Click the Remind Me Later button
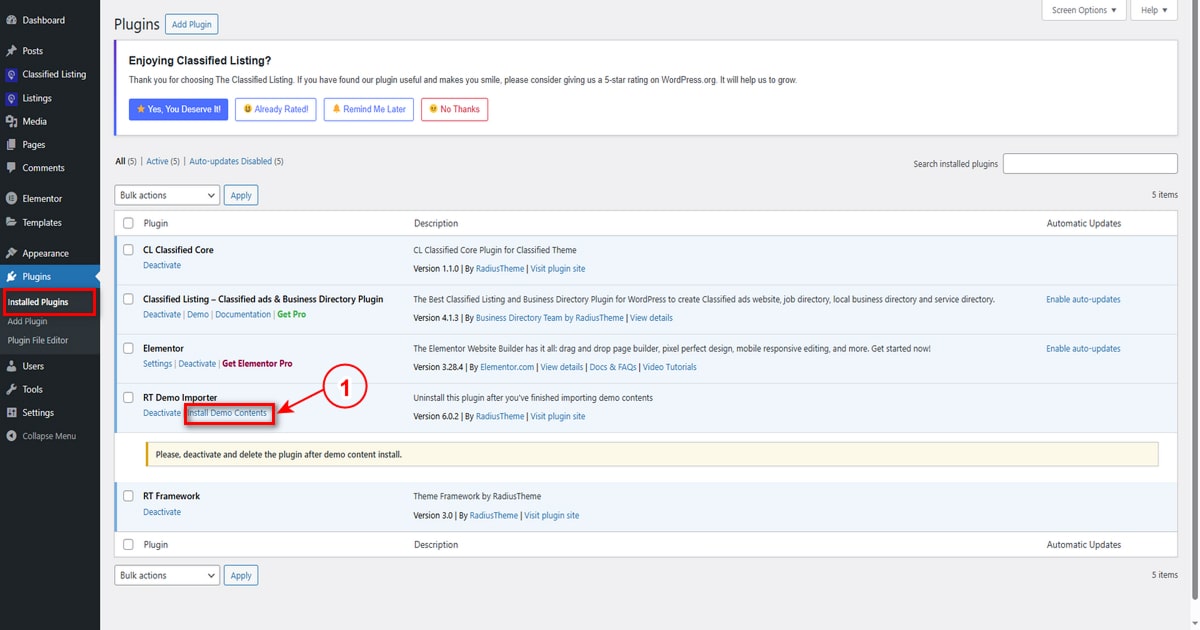 click(369, 109)
